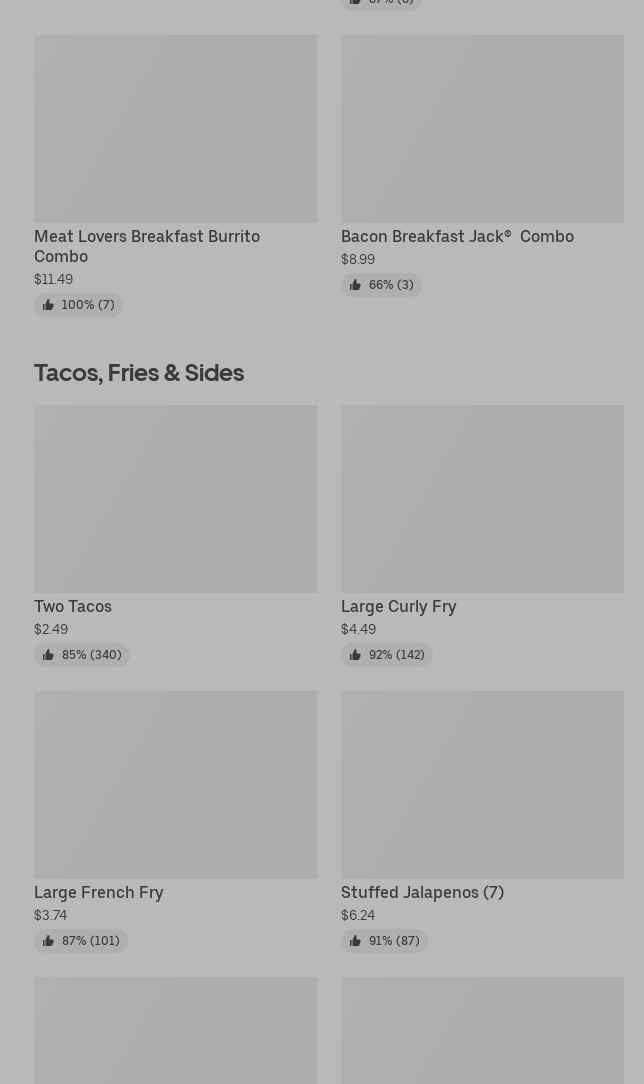This screenshot has width=644, height=1084.
Task: Click the thumbs-up icon for Large French Fry
Action: [x=48, y=941]
